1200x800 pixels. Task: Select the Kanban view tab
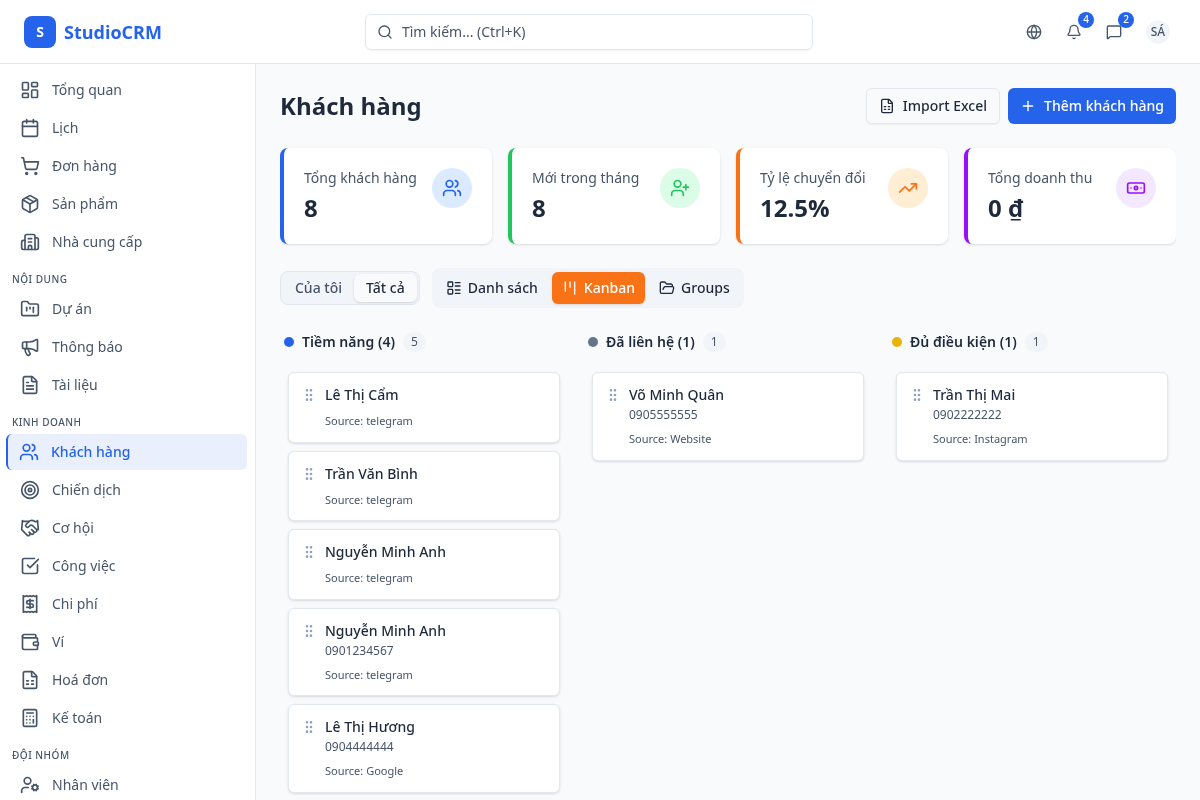pyautogui.click(x=598, y=287)
